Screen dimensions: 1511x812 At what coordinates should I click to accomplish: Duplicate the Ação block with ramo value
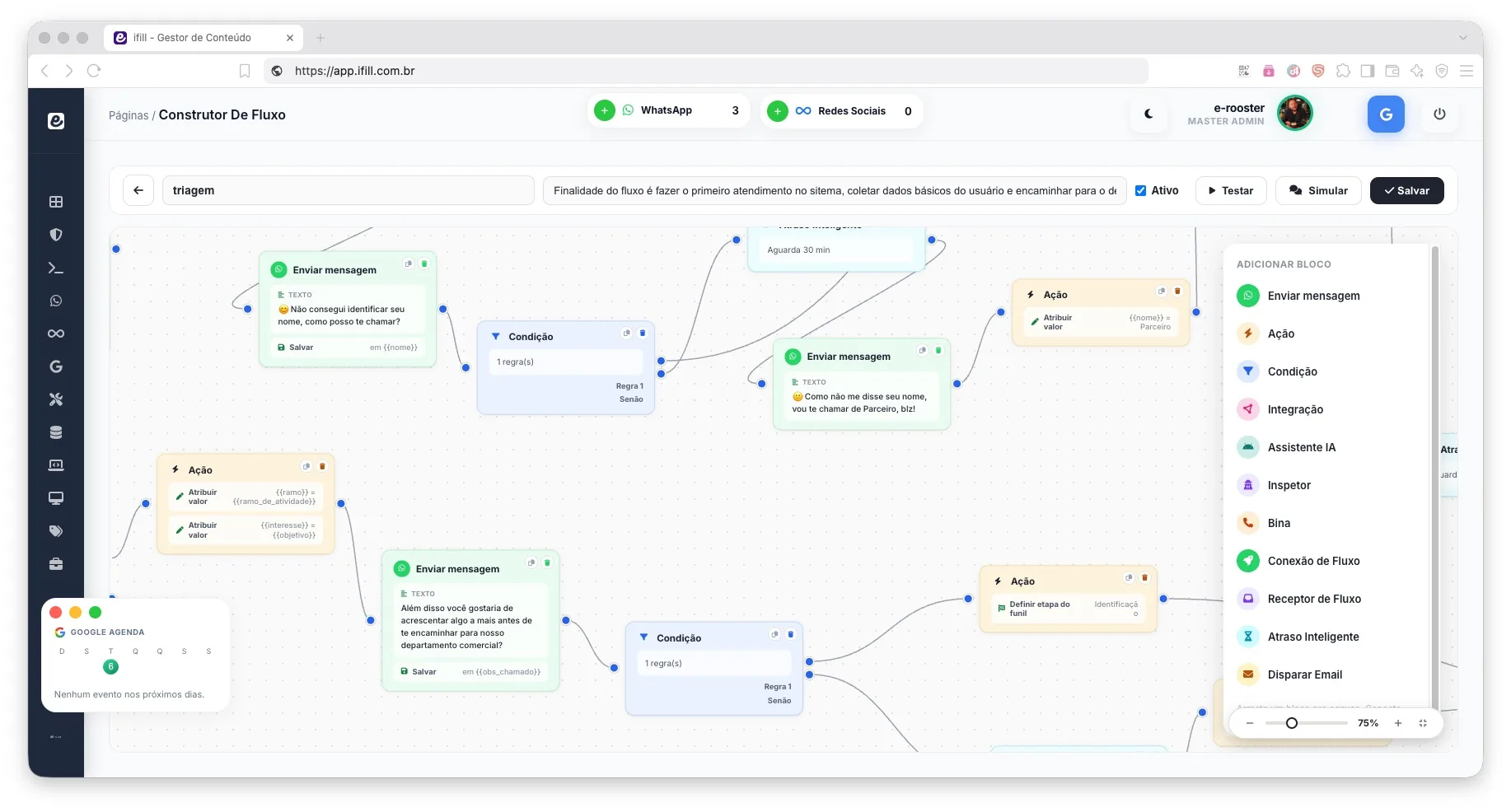pyautogui.click(x=306, y=466)
